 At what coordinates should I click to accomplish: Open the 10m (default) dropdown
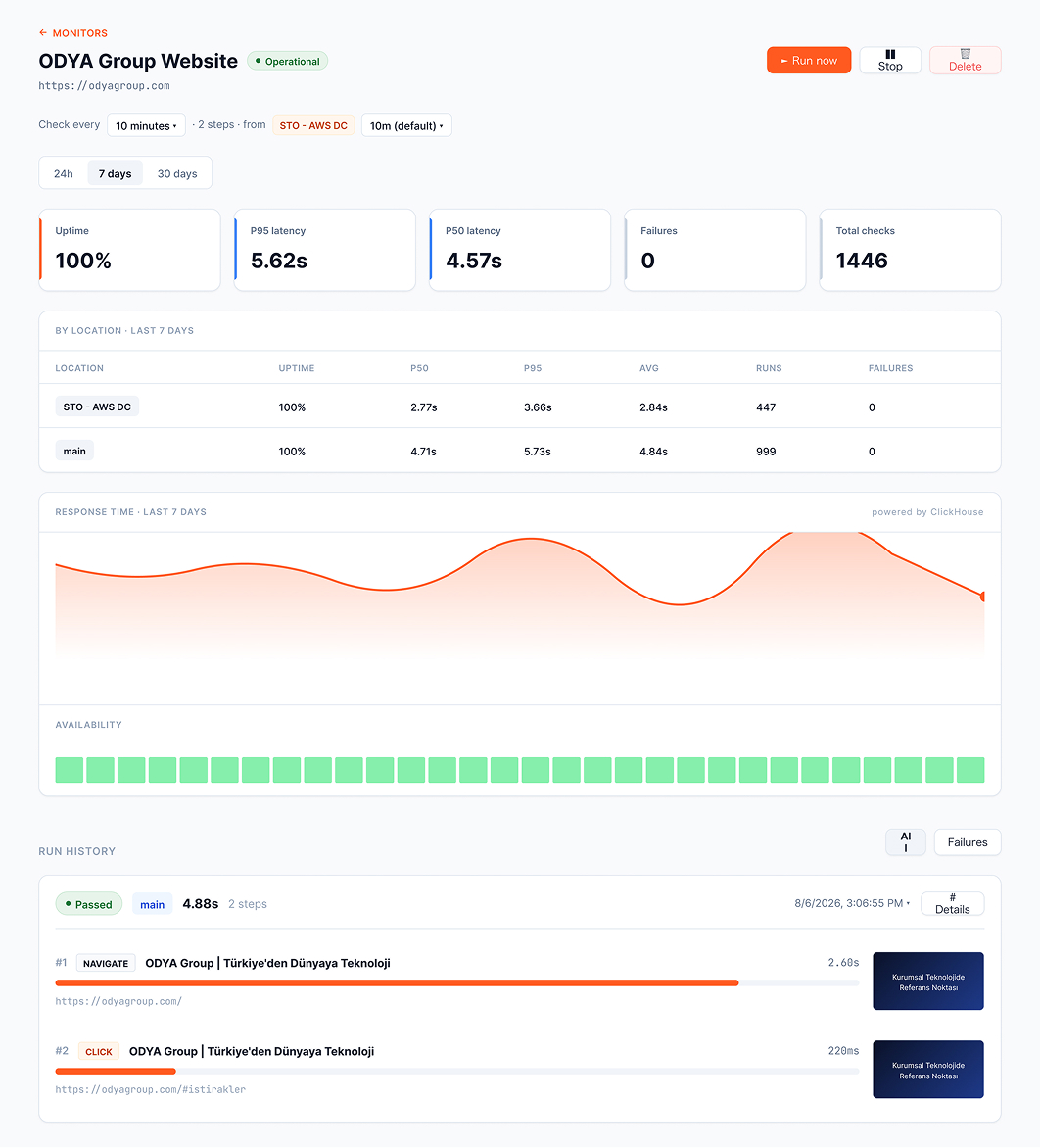point(406,125)
